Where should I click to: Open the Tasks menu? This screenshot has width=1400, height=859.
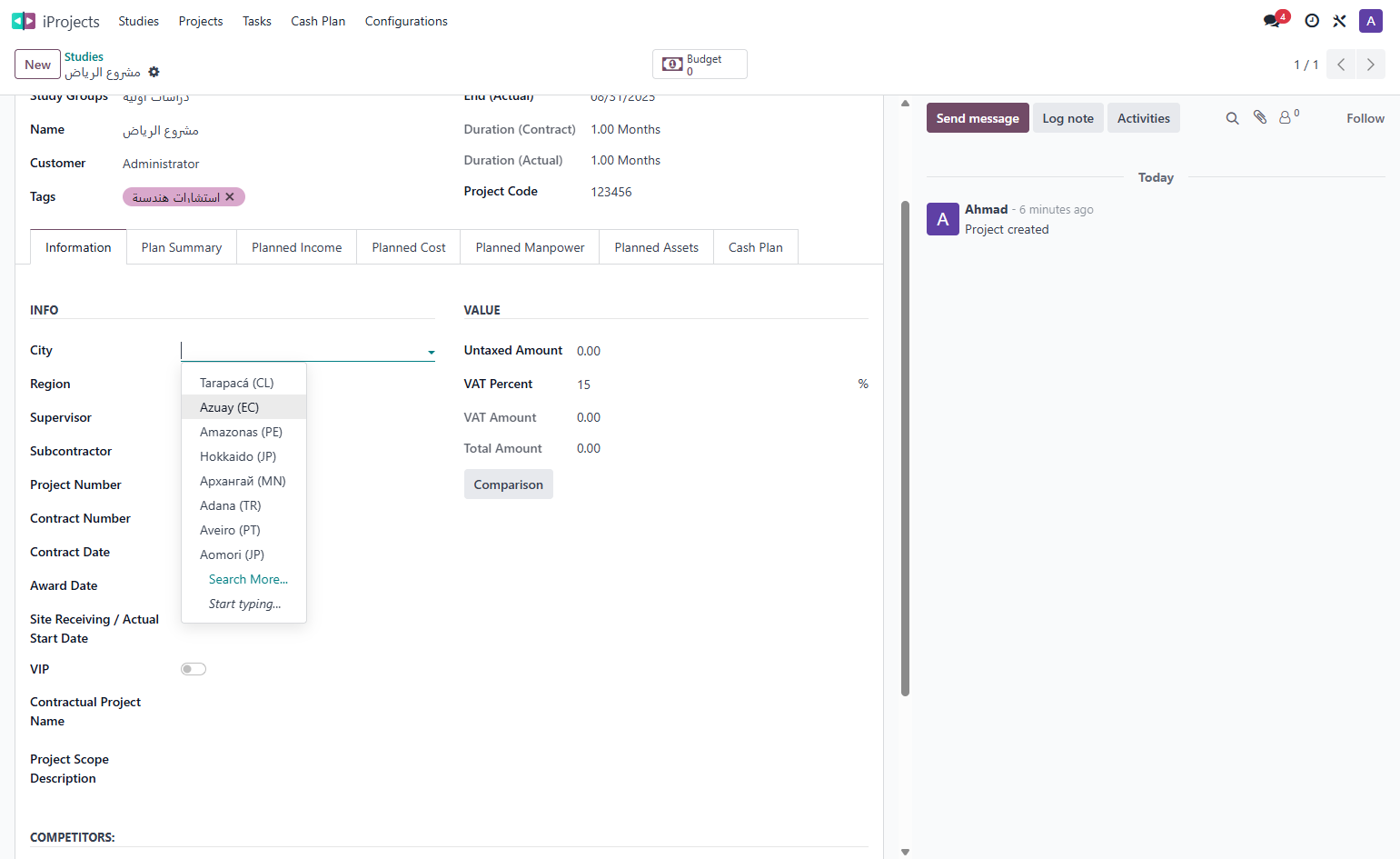pyautogui.click(x=257, y=21)
